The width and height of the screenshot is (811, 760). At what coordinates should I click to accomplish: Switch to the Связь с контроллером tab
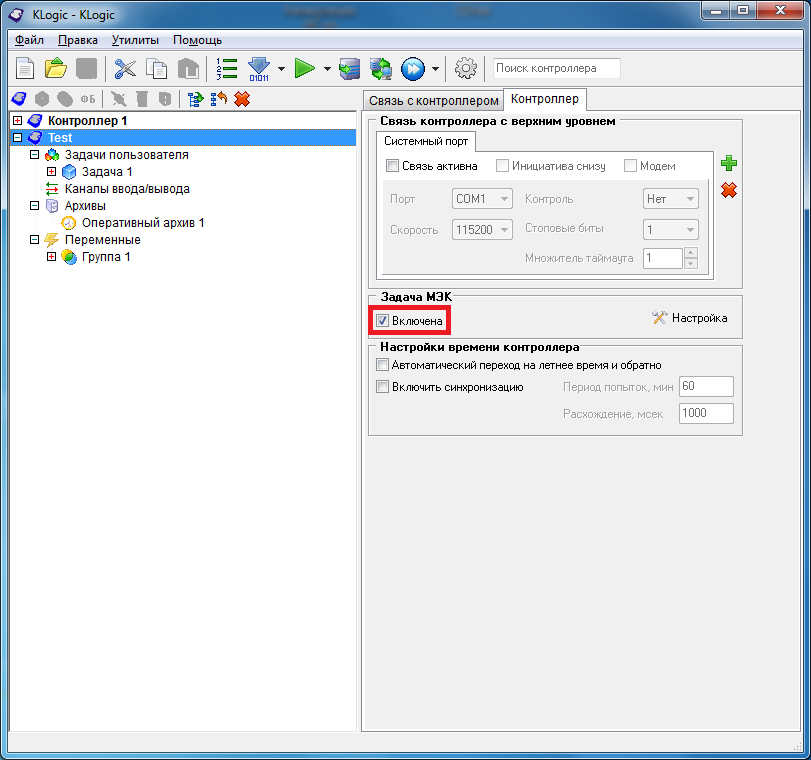click(x=434, y=100)
